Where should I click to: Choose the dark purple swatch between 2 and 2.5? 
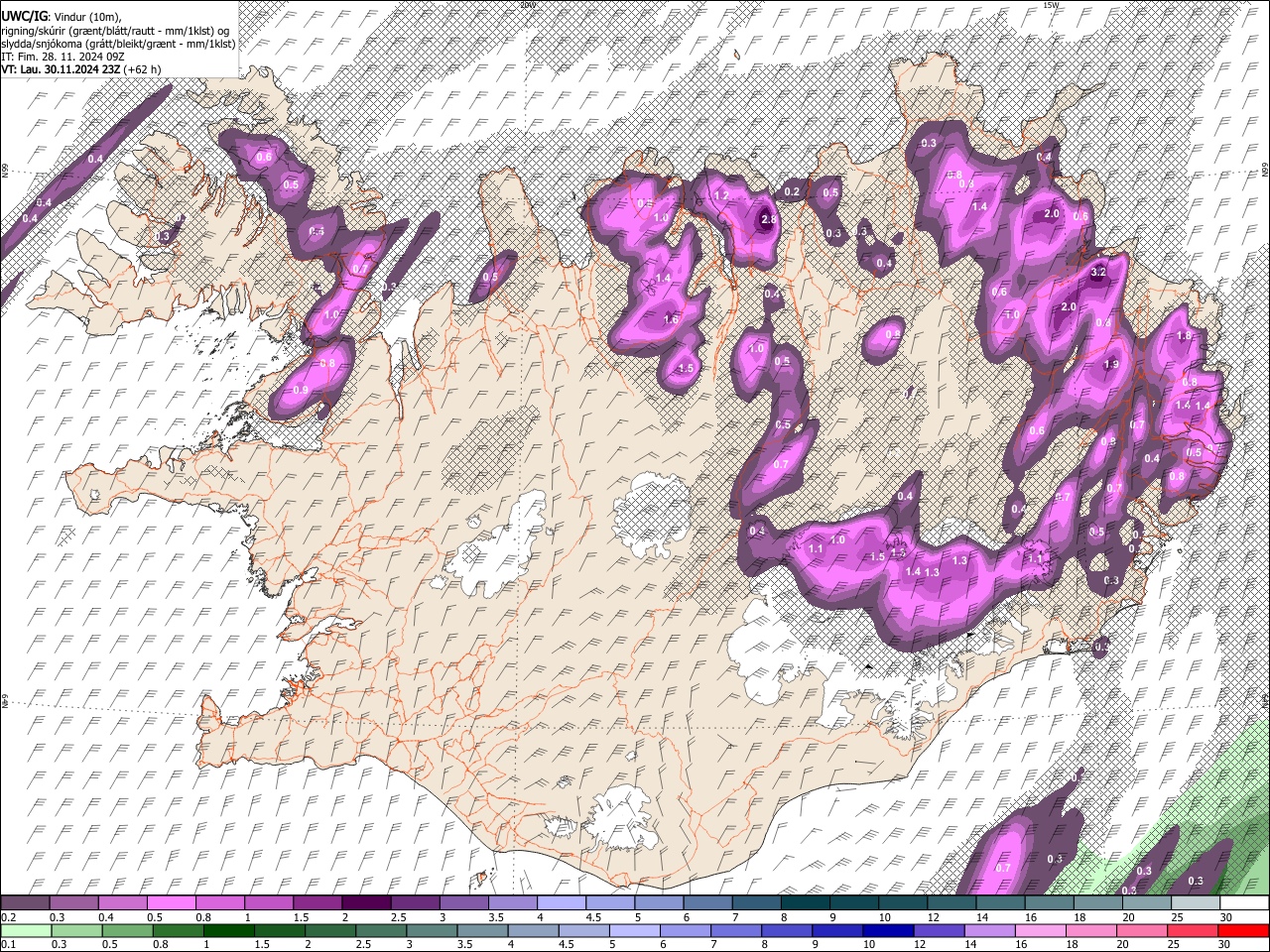366,903
